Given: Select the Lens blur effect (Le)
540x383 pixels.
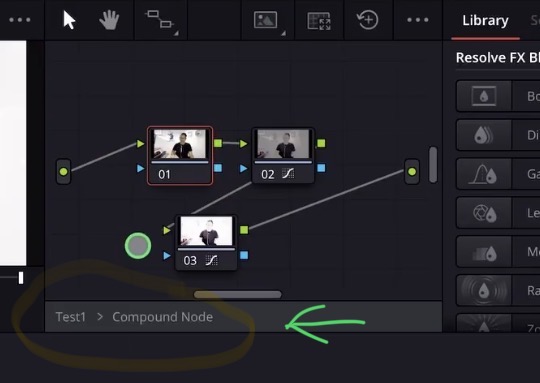Looking at the screenshot, I should pyautogui.click(x=498, y=213).
